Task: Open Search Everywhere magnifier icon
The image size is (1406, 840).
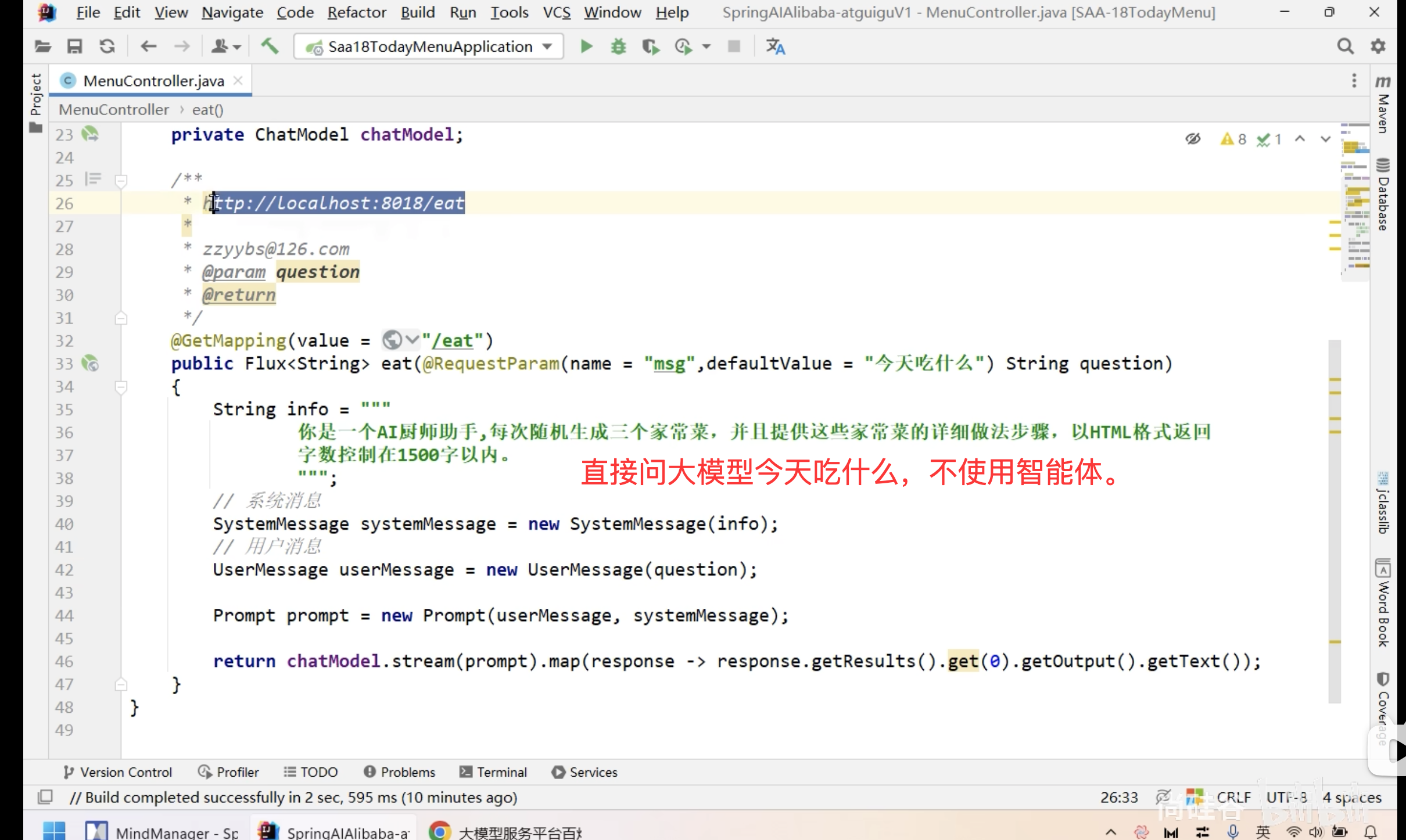Action: pos(1345,46)
